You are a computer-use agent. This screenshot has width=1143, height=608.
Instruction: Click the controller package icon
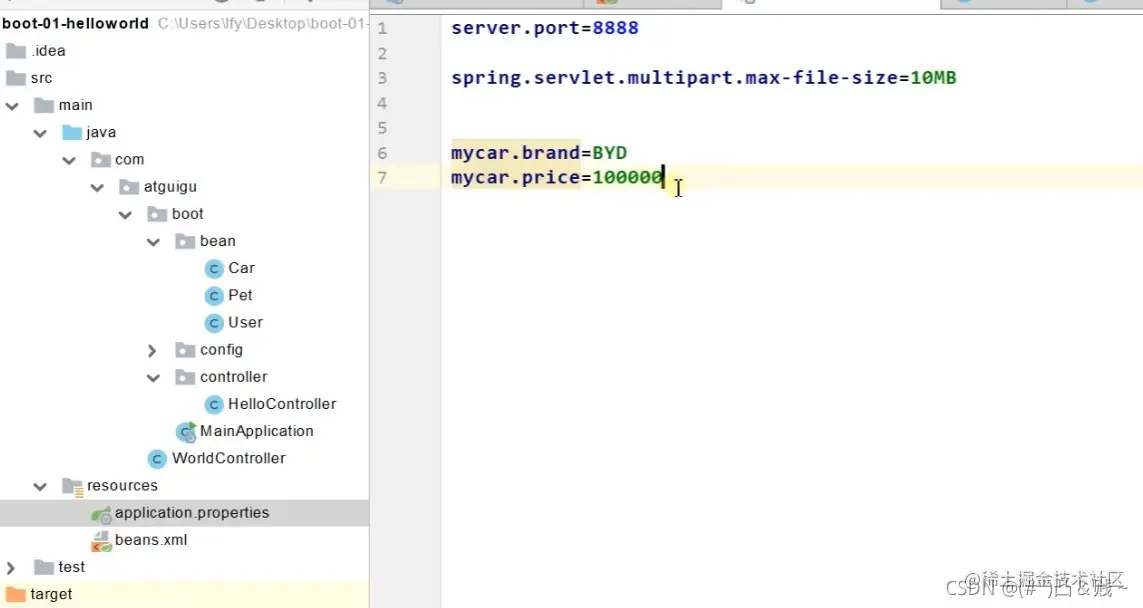coord(186,377)
